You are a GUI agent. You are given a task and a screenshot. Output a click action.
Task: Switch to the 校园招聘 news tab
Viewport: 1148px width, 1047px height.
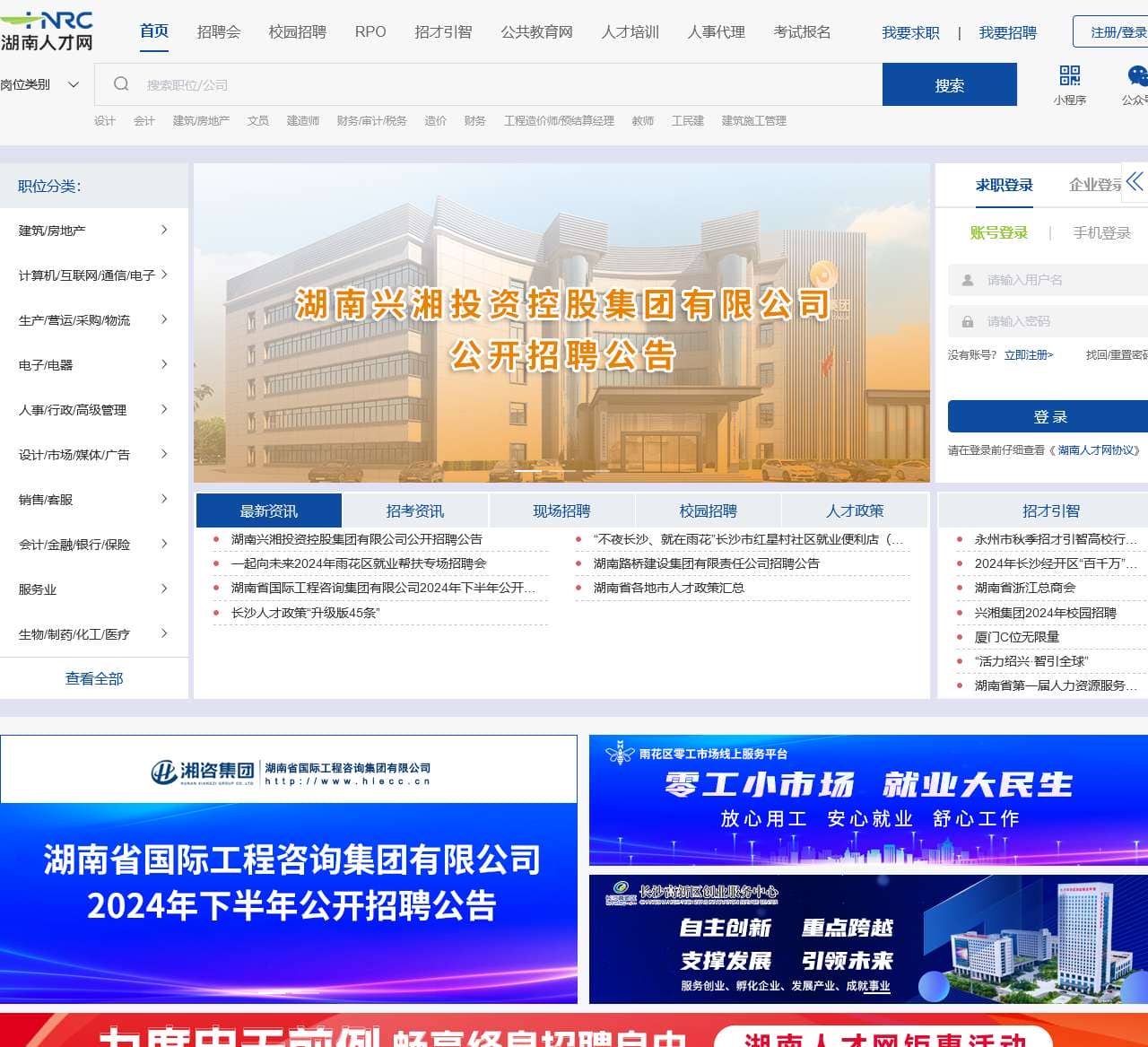coord(709,510)
